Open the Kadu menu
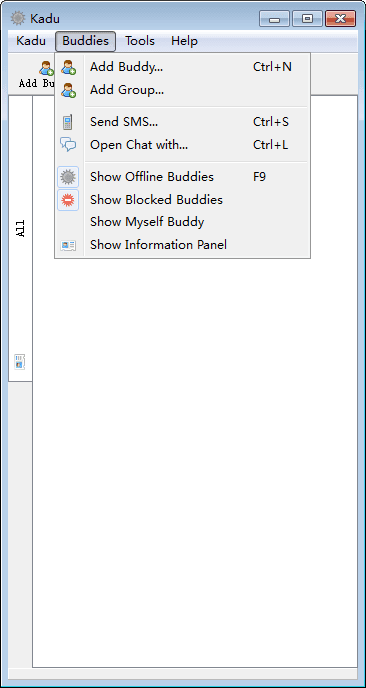The height and width of the screenshot is (688, 366). [x=31, y=41]
